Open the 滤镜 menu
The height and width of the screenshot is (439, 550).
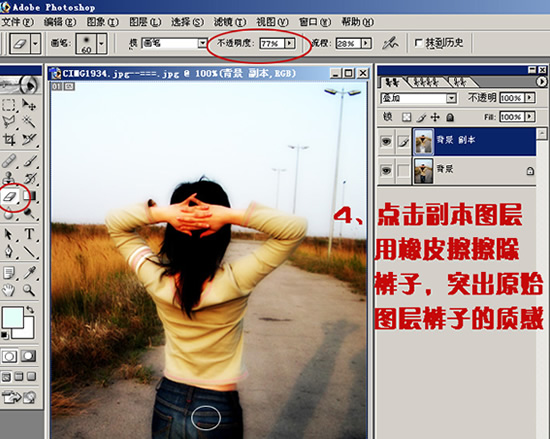tap(230, 22)
